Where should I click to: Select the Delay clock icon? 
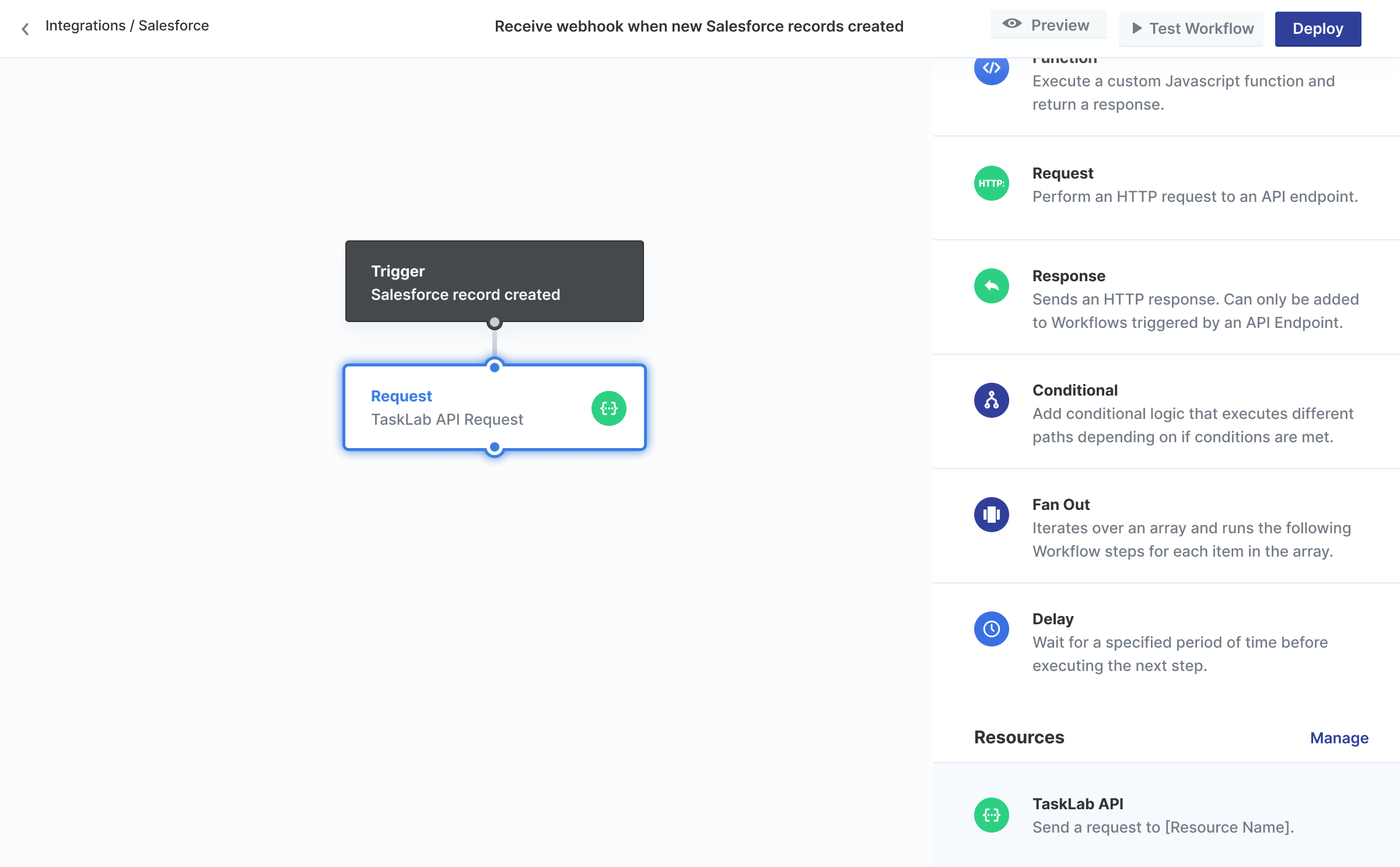[x=991, y=629]
